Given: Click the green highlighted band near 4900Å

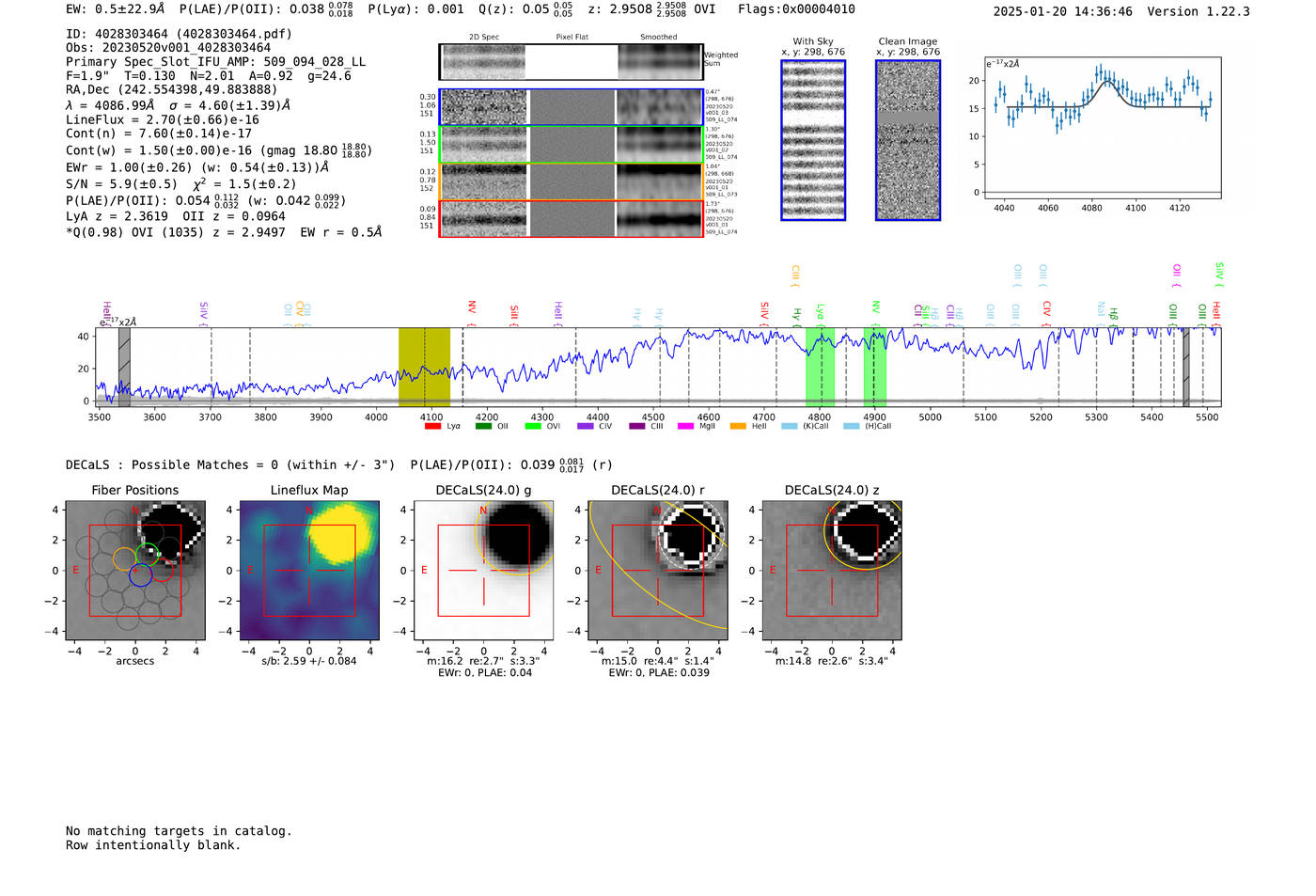Looking at the screenshot, I should pos(875,367).
